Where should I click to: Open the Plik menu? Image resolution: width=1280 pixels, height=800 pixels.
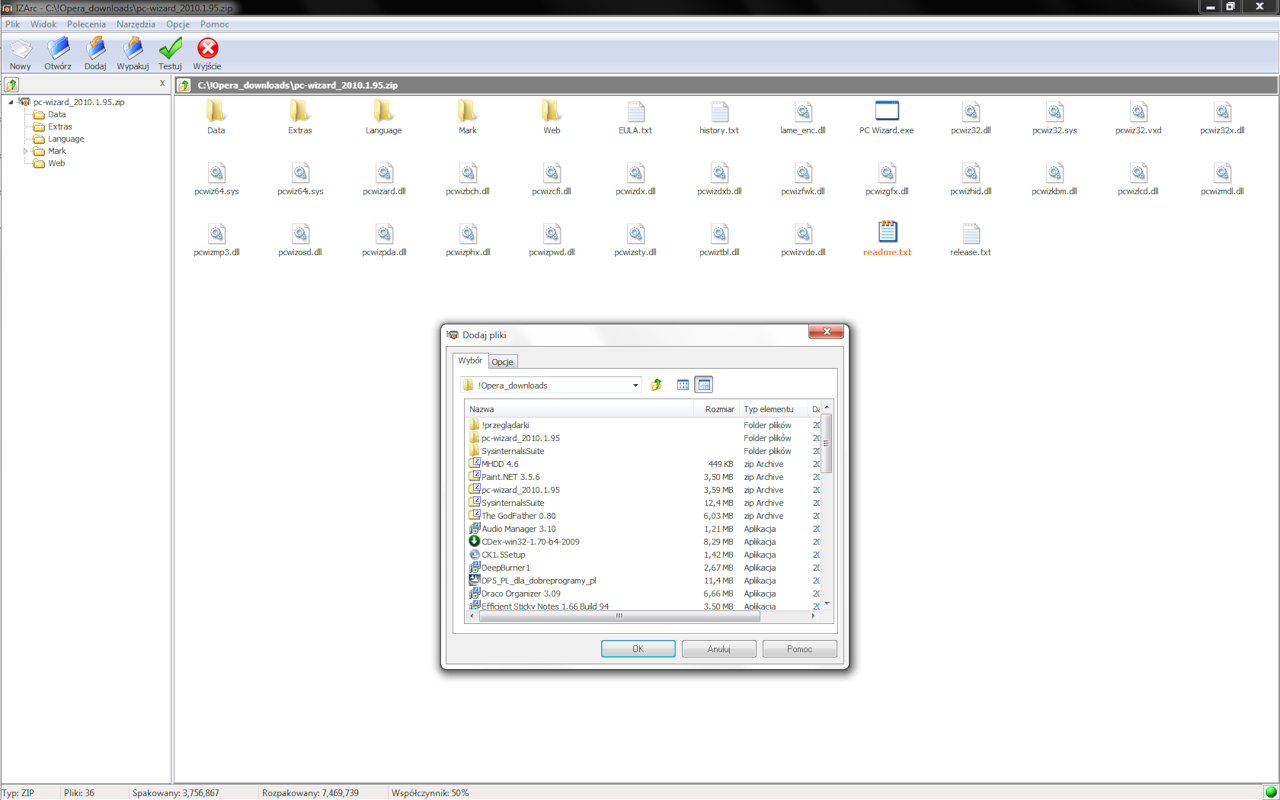13,24
